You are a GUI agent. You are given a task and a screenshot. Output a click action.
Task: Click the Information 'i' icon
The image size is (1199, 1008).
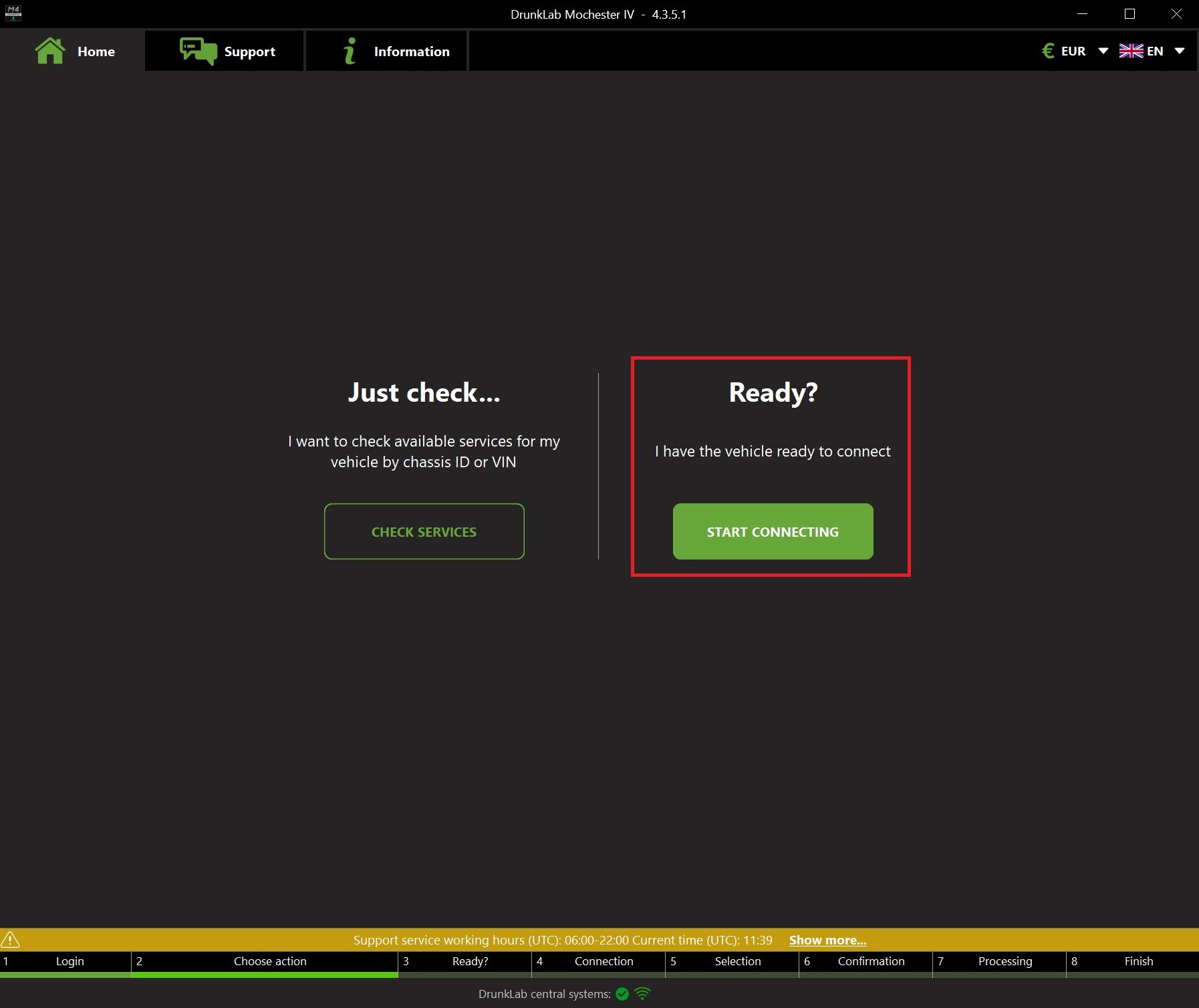[349, 51]
